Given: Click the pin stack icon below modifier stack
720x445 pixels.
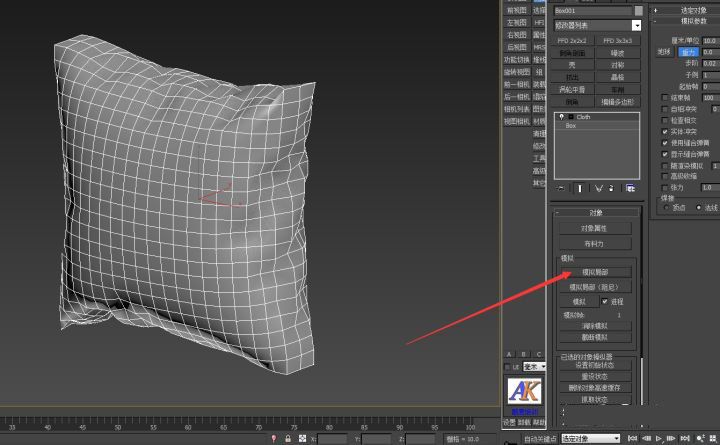Looking at the screenshot, I should click(561, 188).
